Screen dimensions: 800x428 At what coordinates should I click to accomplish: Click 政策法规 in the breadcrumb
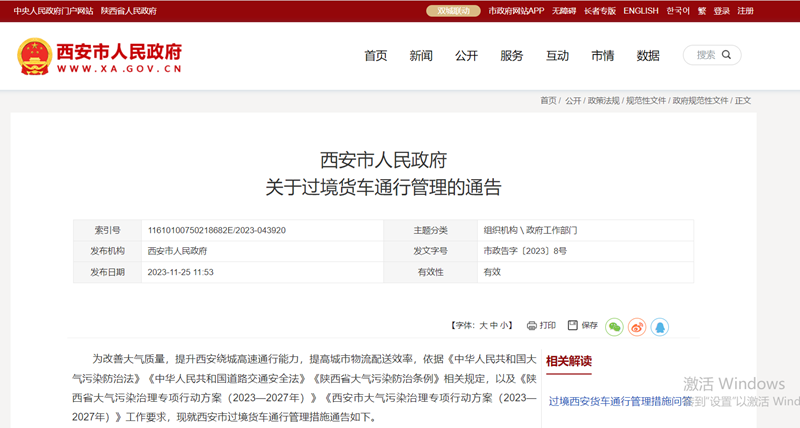603,101
